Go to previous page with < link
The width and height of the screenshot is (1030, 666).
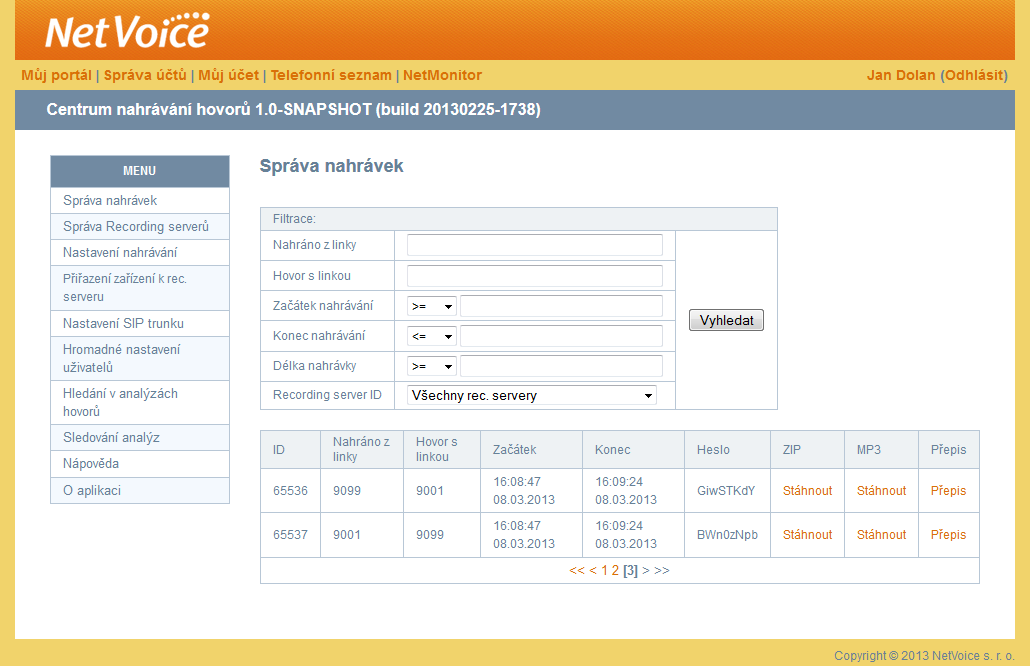coord(593,571)
